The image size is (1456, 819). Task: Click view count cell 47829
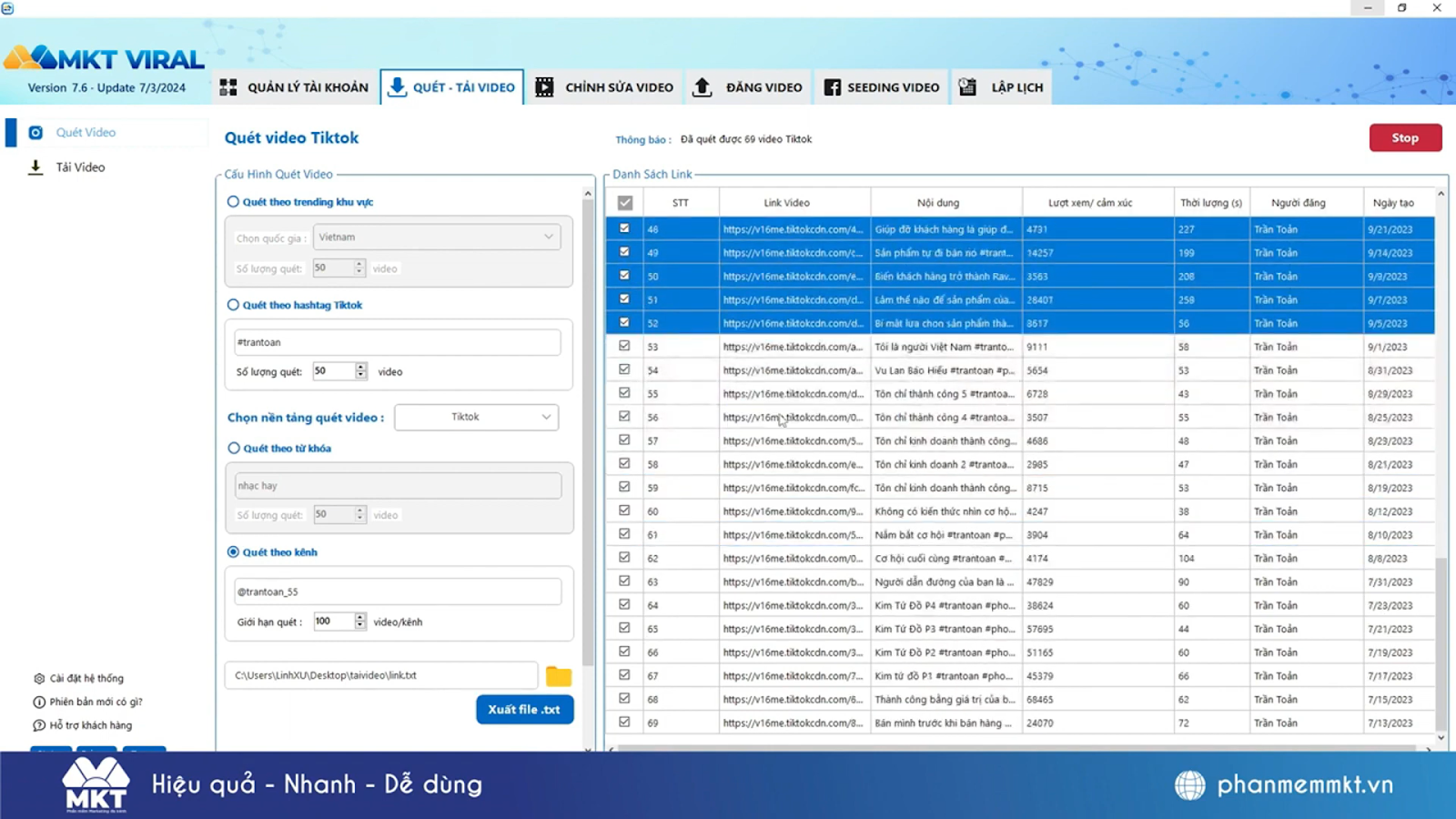pos(1097,581)
